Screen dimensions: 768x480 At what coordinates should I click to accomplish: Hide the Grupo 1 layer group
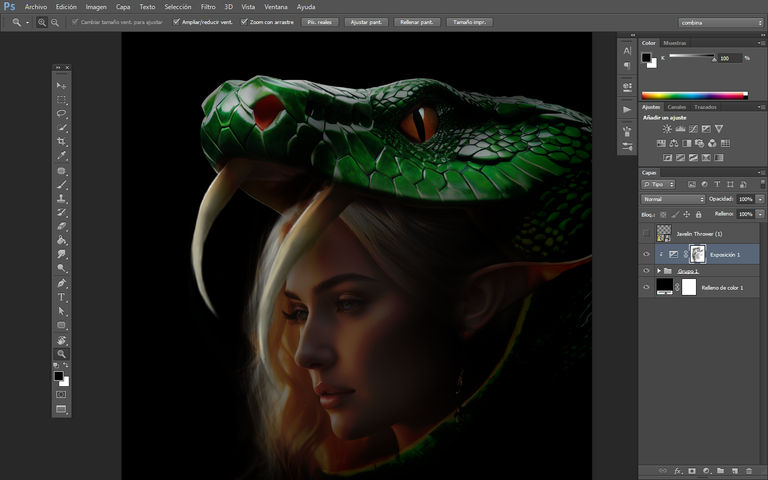646,270
